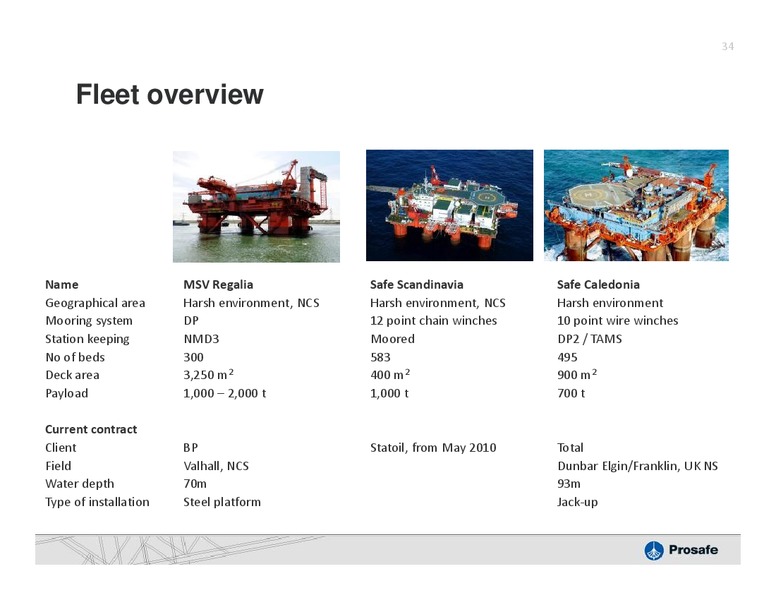Click the 'Mooring system' row label
Viewport: 776px width, 600px height.
(x=89, y=321)
